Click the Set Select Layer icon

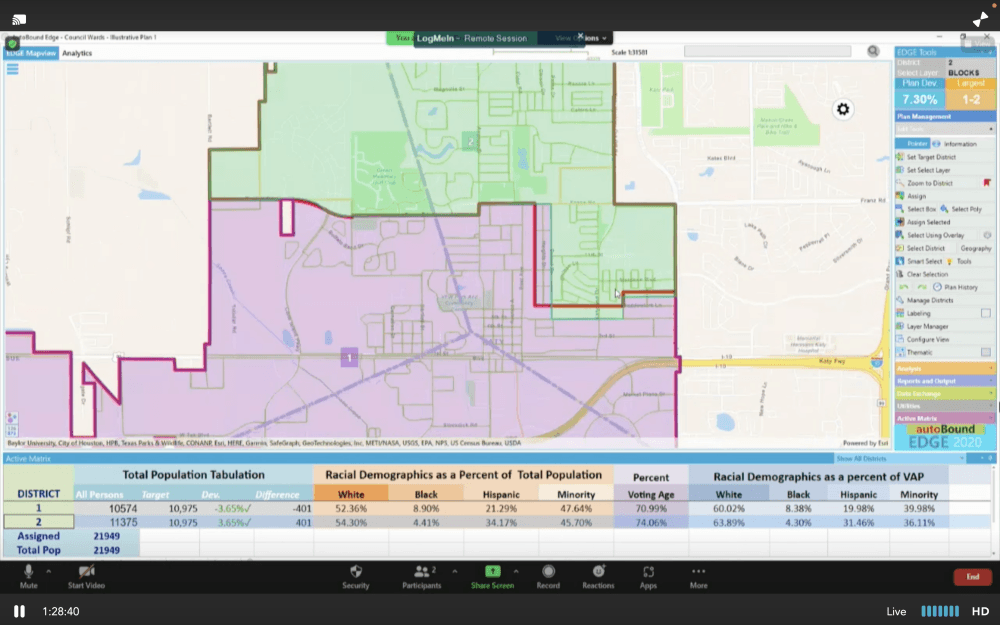pyautogui.click(x=900, y=170)
